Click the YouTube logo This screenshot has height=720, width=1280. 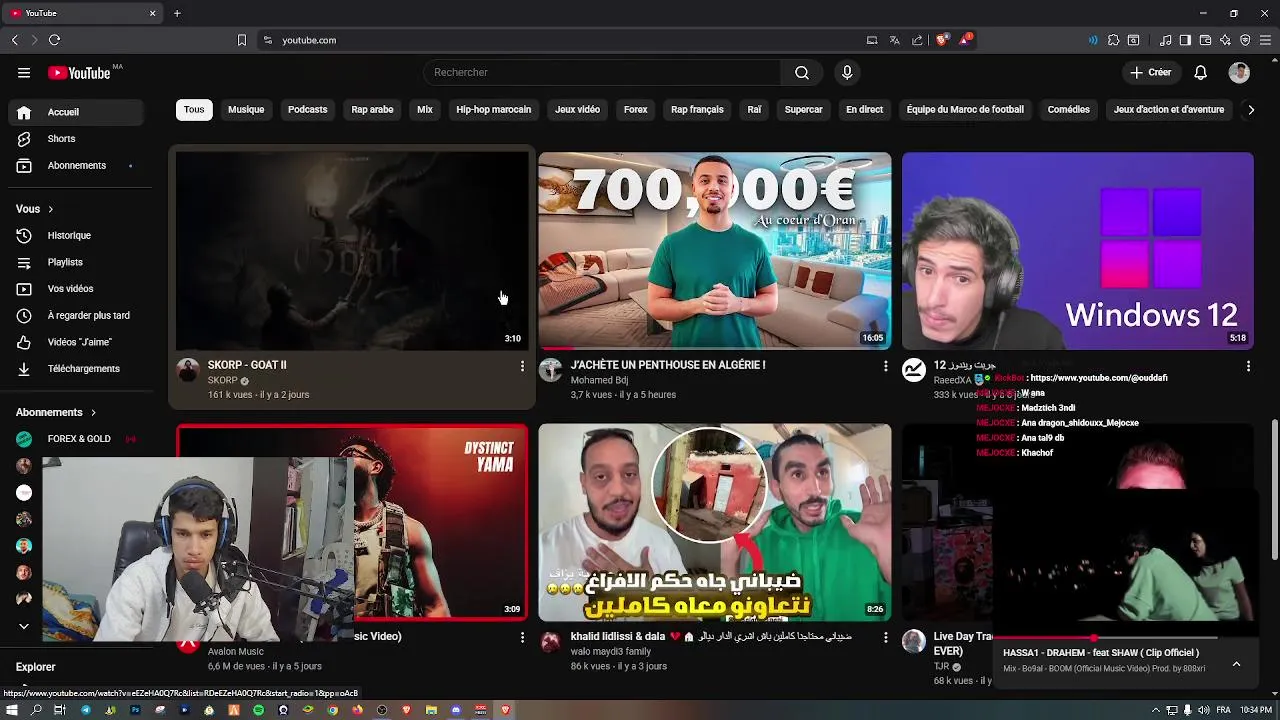click(x=79, y=72)
